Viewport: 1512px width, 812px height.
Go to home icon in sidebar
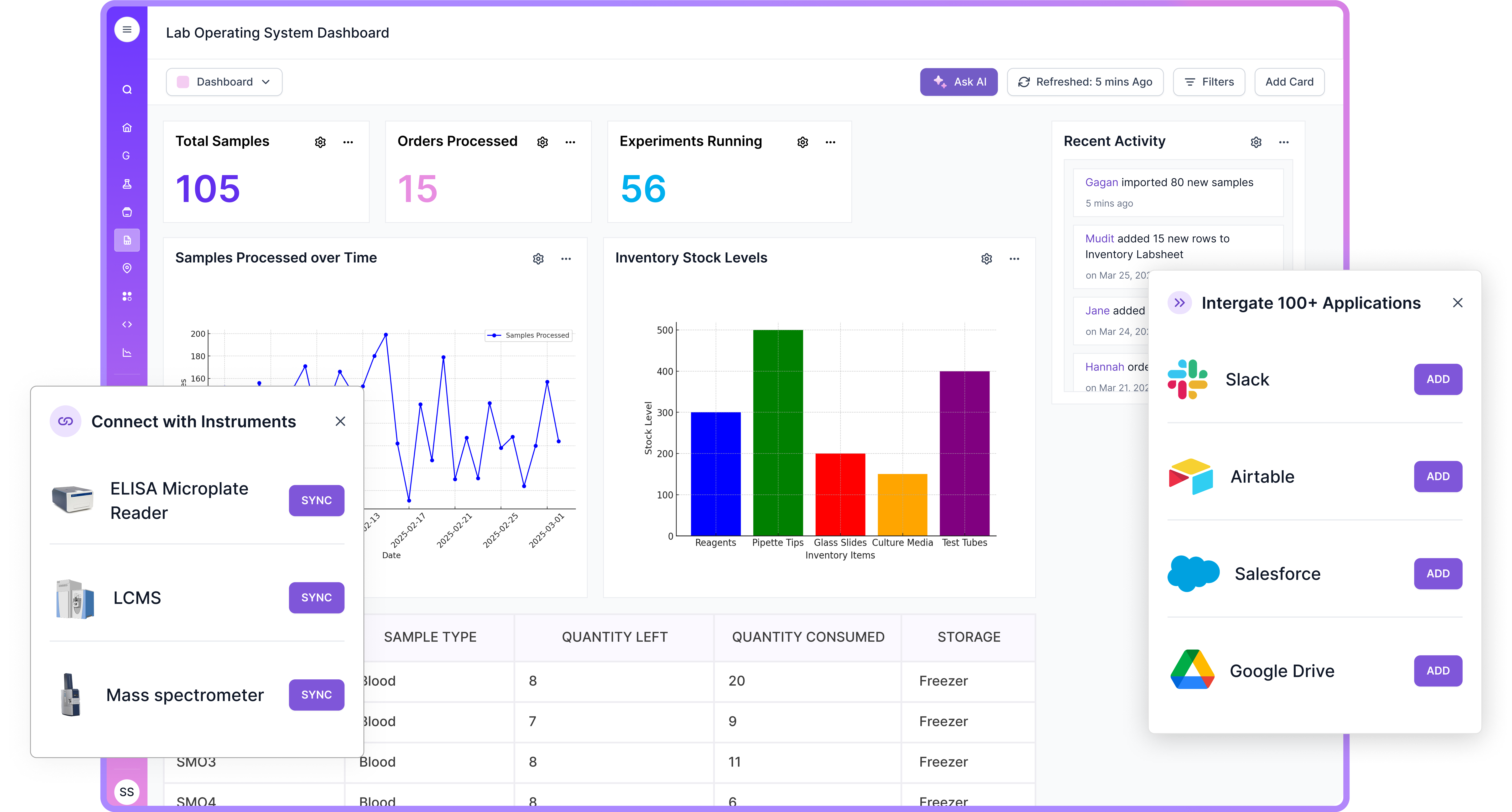pos(127,128)
